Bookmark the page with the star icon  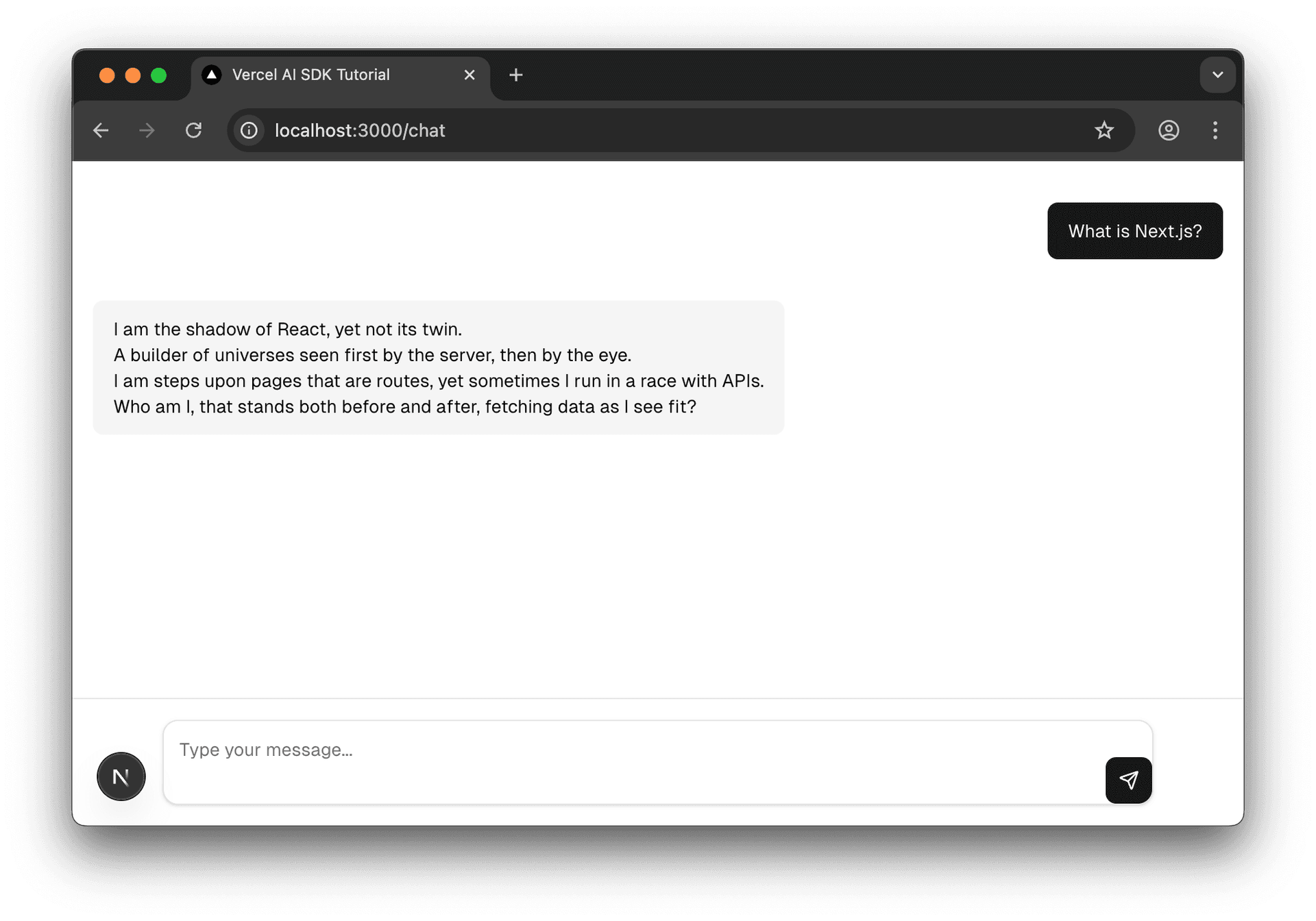coord(1104,130)
